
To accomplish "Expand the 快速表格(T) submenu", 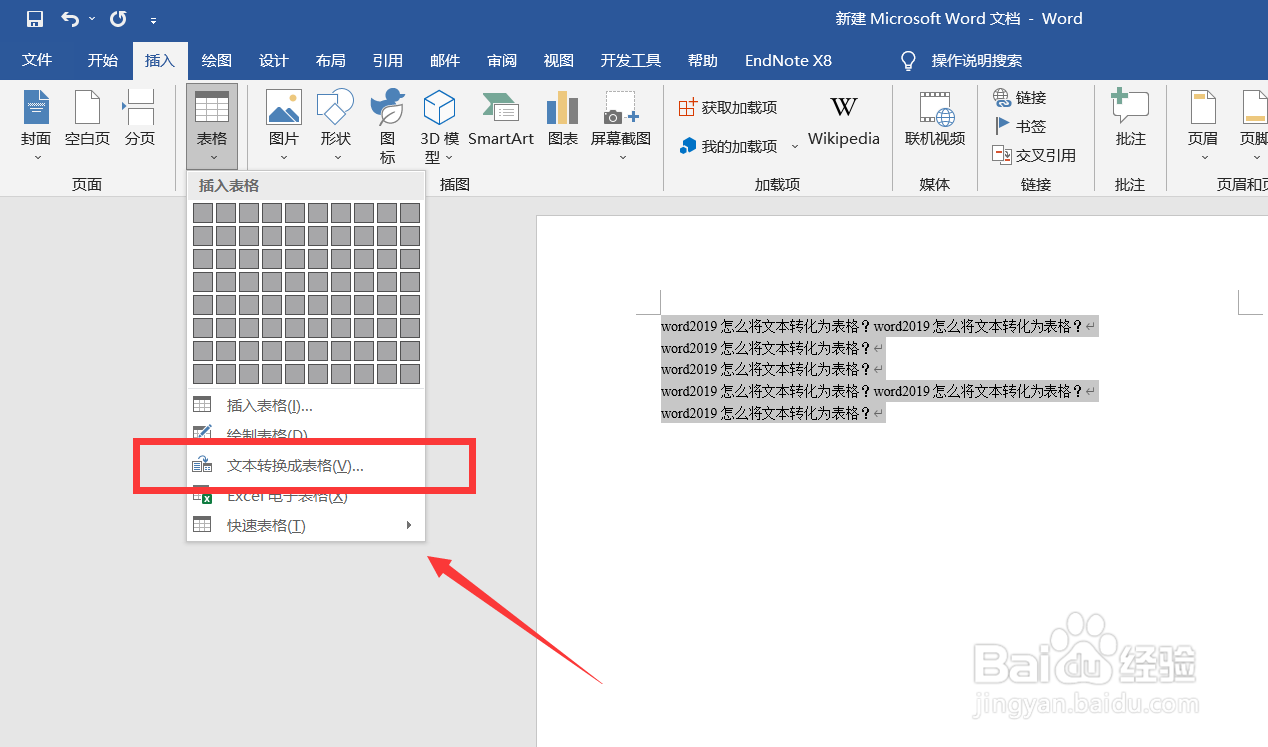I will [306, 525].
